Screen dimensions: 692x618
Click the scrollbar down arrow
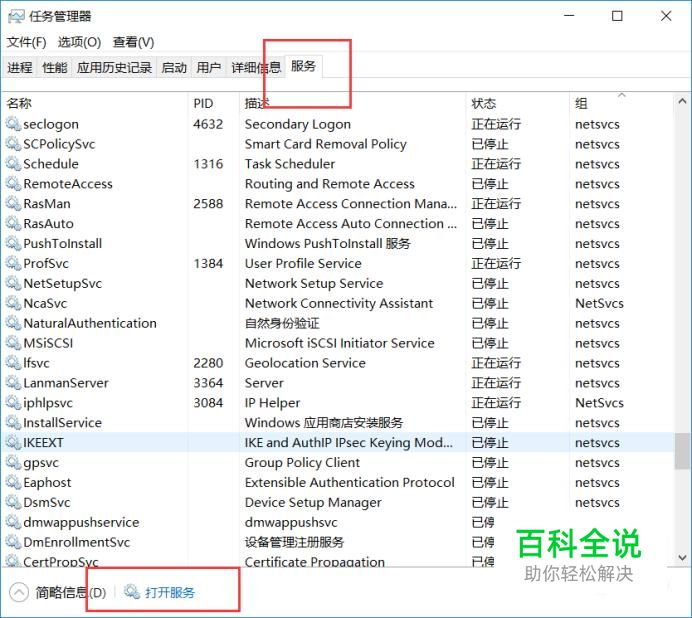682,558
